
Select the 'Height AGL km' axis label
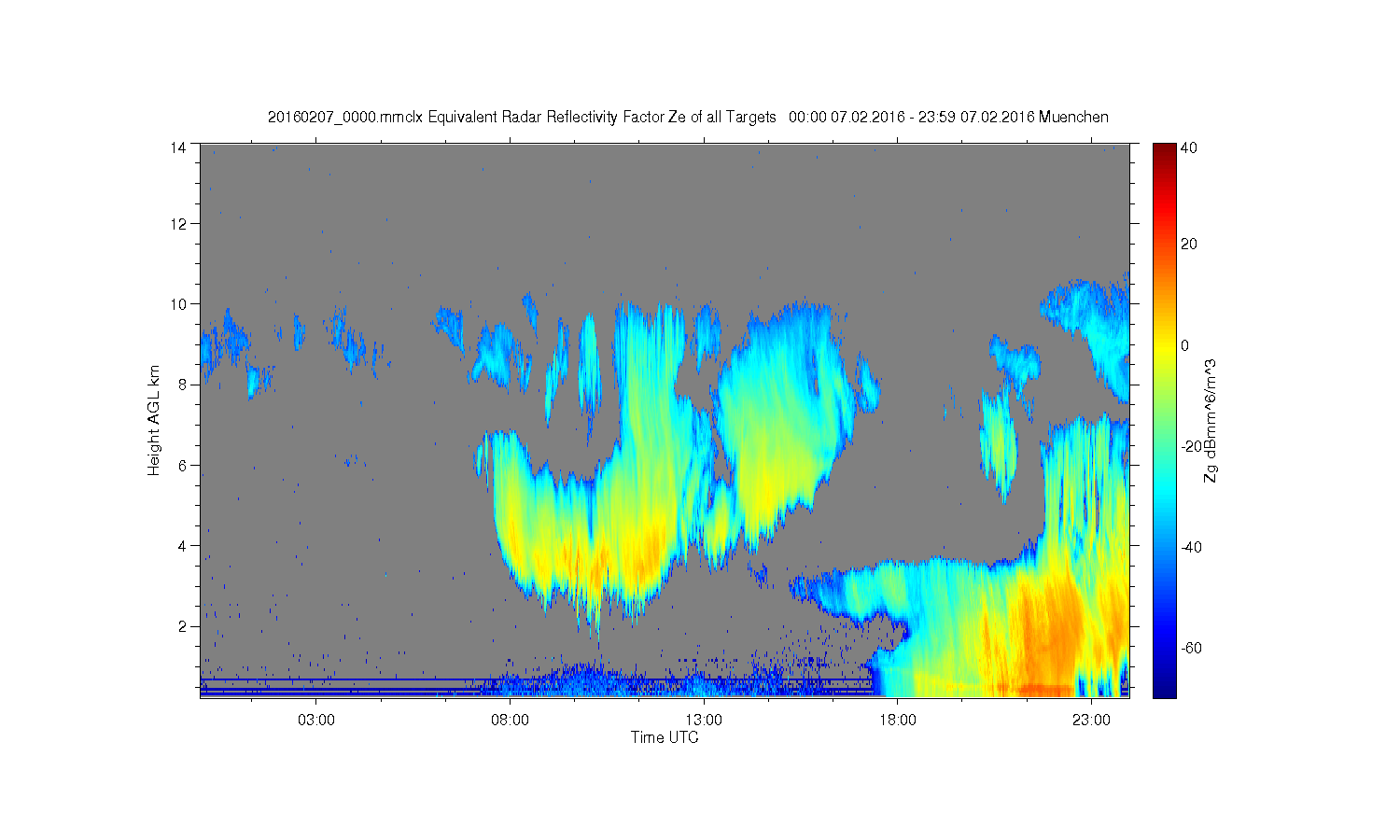[154, 420]
